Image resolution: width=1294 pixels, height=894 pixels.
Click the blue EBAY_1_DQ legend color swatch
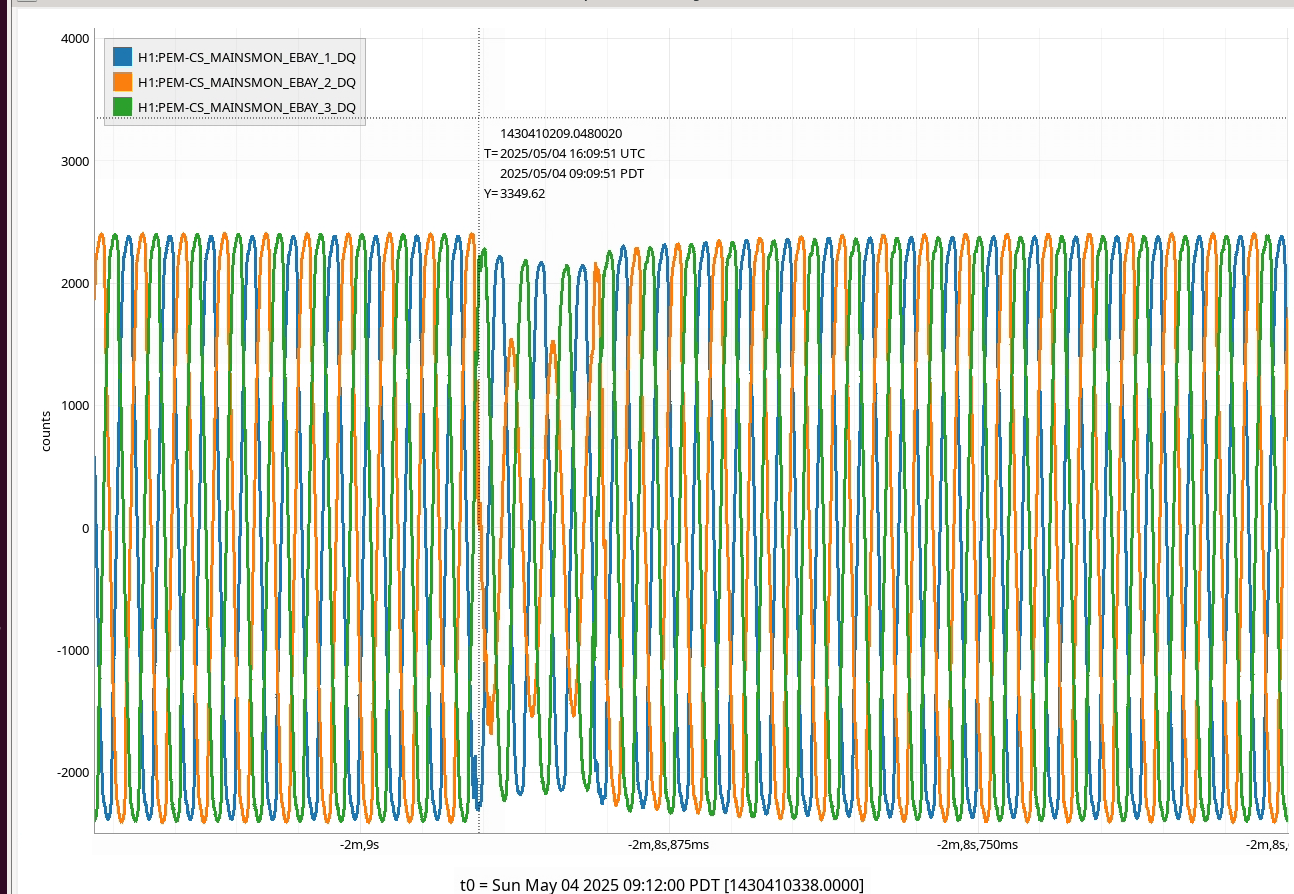(123, 57)
